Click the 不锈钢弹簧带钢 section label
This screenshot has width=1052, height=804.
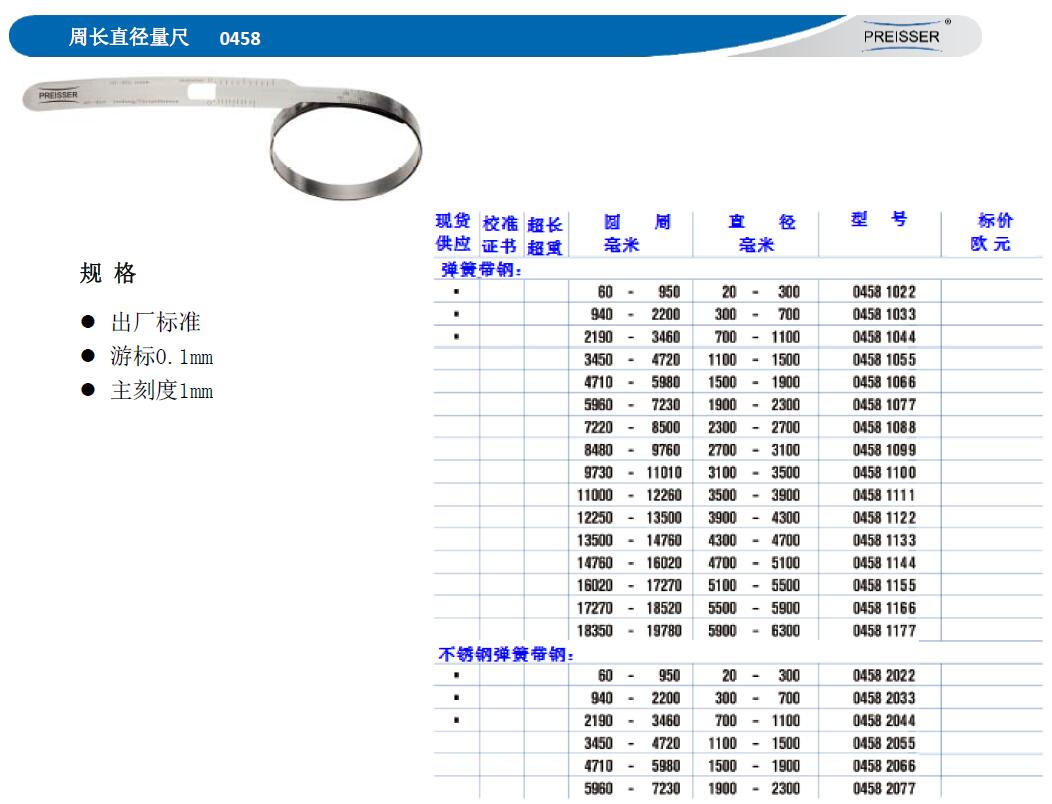506,655
